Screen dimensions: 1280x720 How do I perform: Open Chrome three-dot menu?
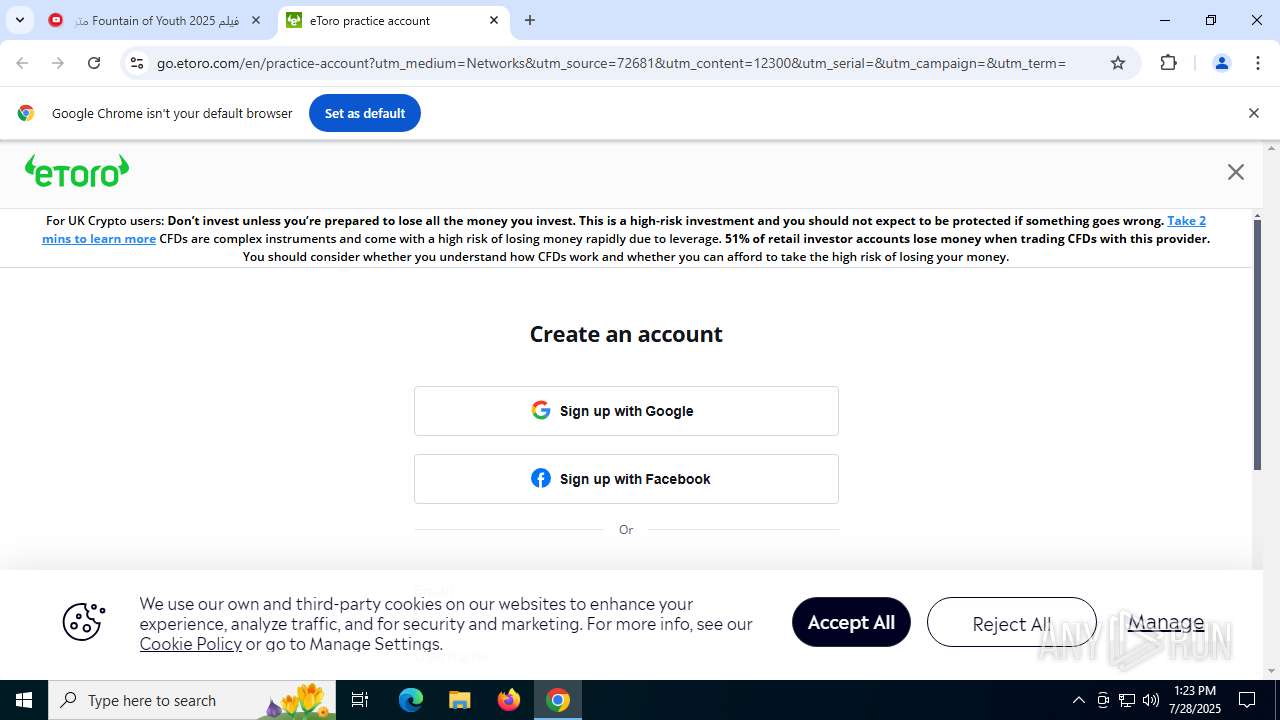(x=1258, y=63)
